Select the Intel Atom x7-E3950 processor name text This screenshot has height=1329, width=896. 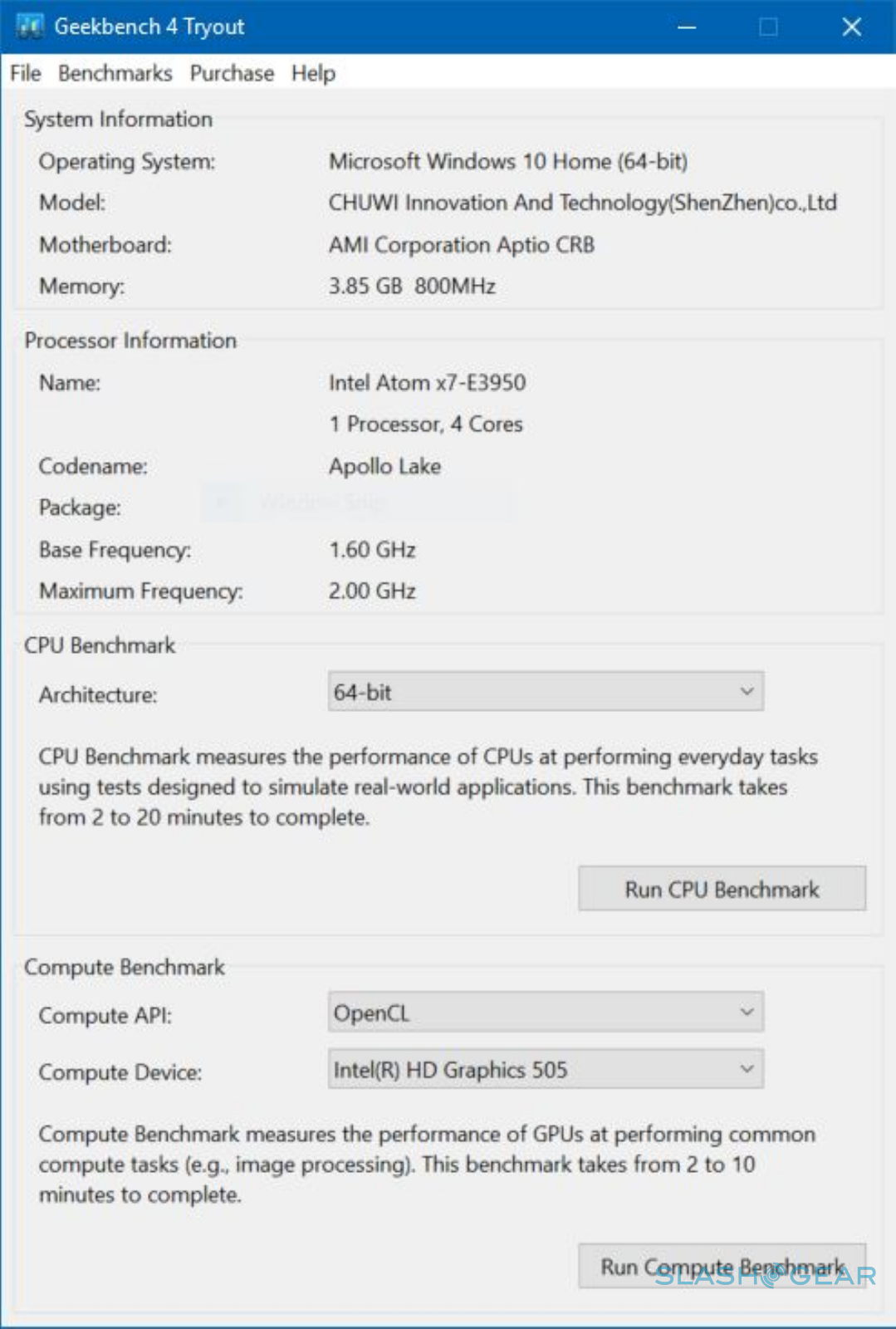tap(427, 383)
